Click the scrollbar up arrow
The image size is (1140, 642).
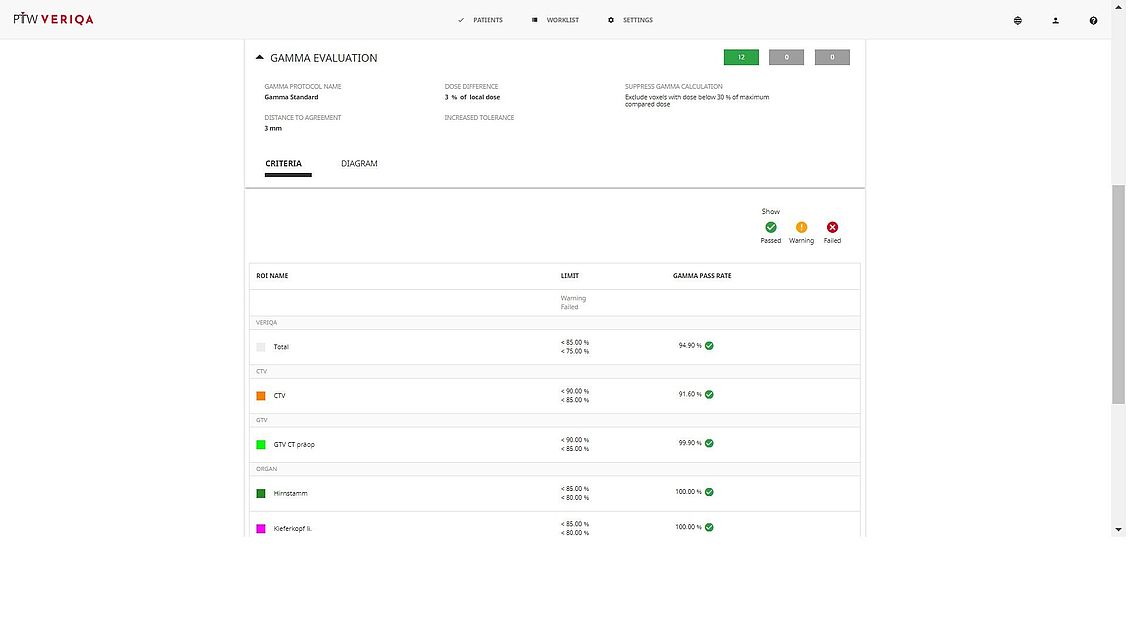coord(1118,7)
